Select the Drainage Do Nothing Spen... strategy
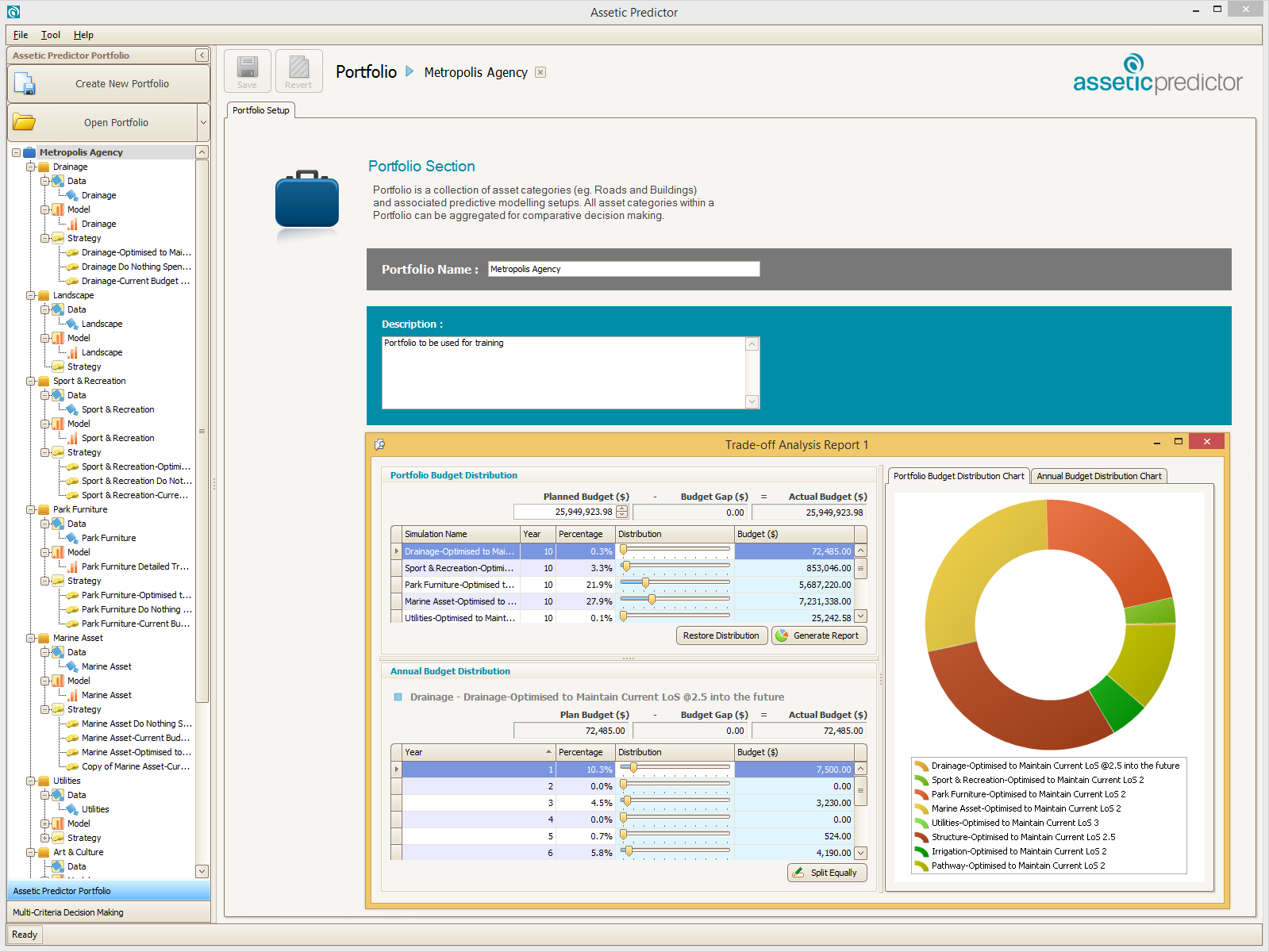Viewport: 1269px width, 952px height. coord(137,267)
